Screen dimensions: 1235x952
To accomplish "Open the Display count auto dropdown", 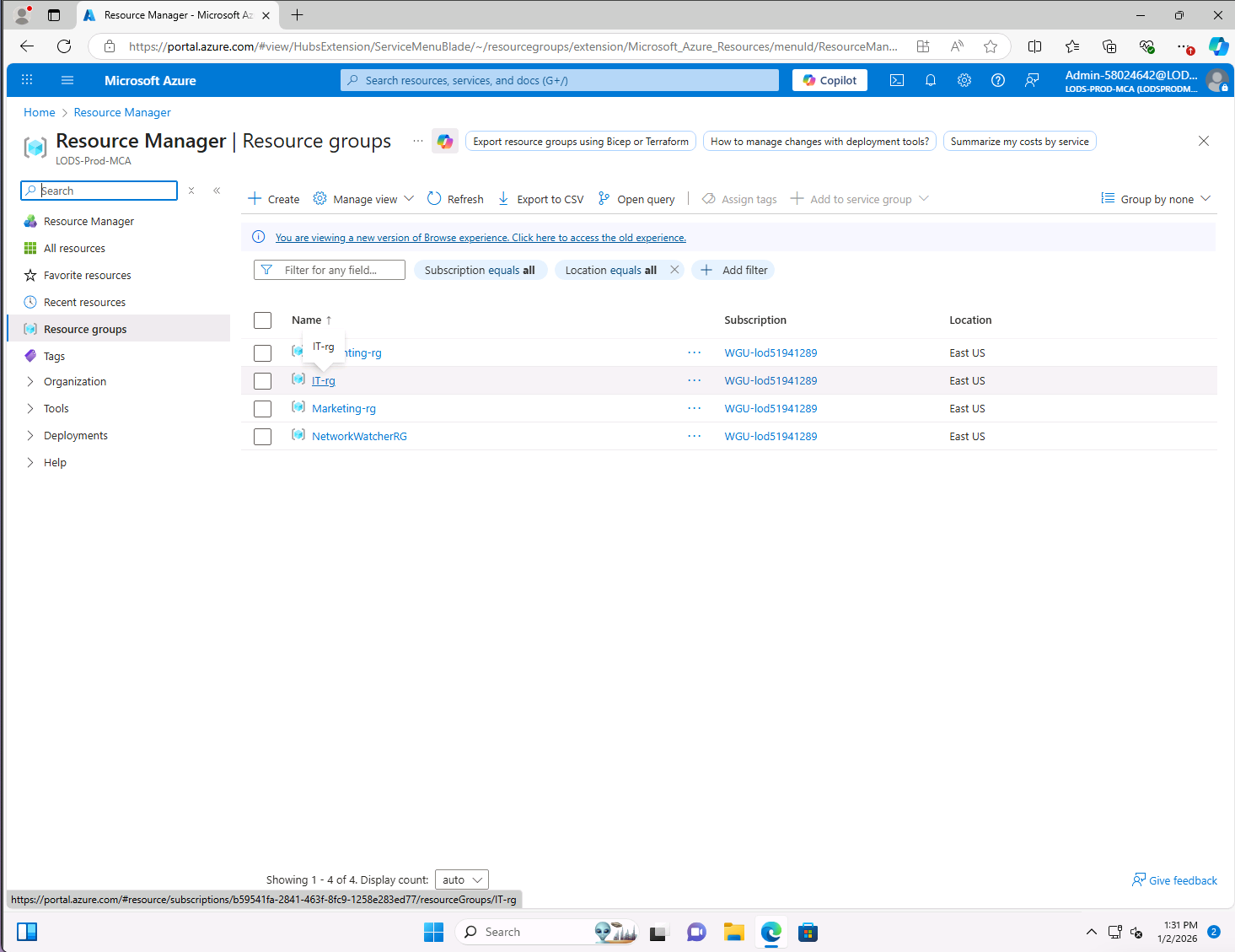I will [x=462, y=879].
